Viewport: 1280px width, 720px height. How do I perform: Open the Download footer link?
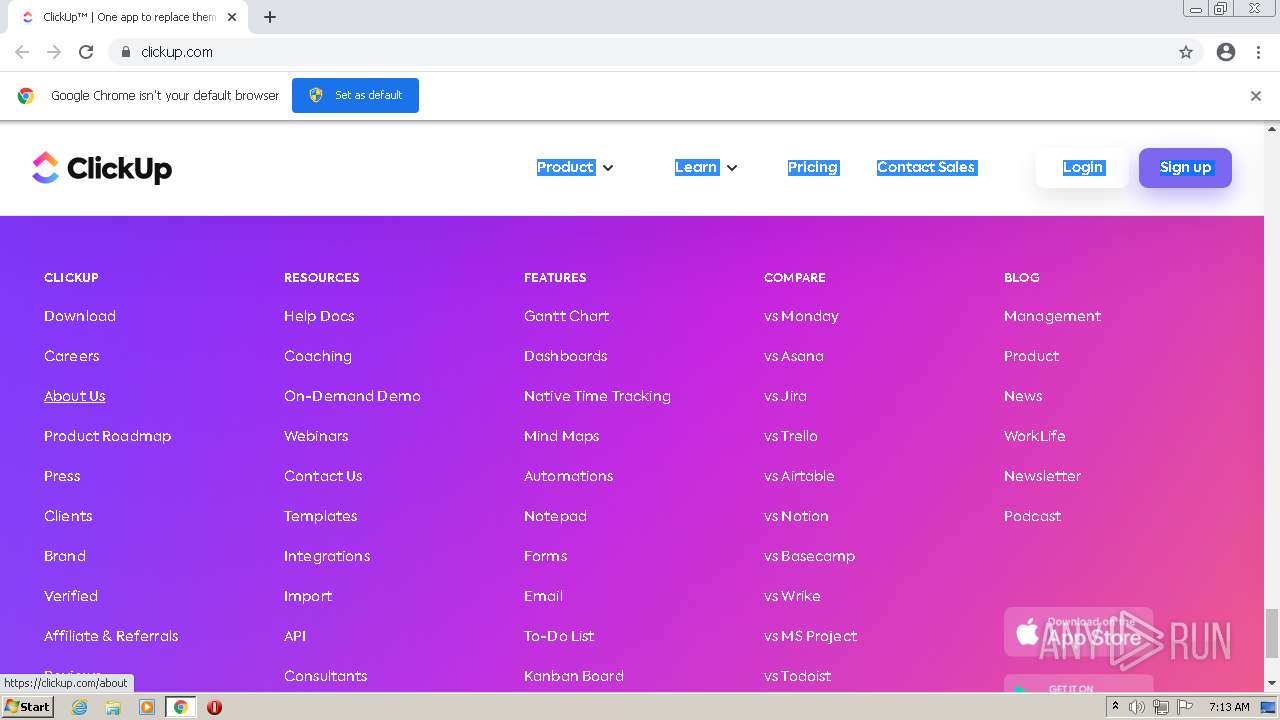tap(80, 316)
